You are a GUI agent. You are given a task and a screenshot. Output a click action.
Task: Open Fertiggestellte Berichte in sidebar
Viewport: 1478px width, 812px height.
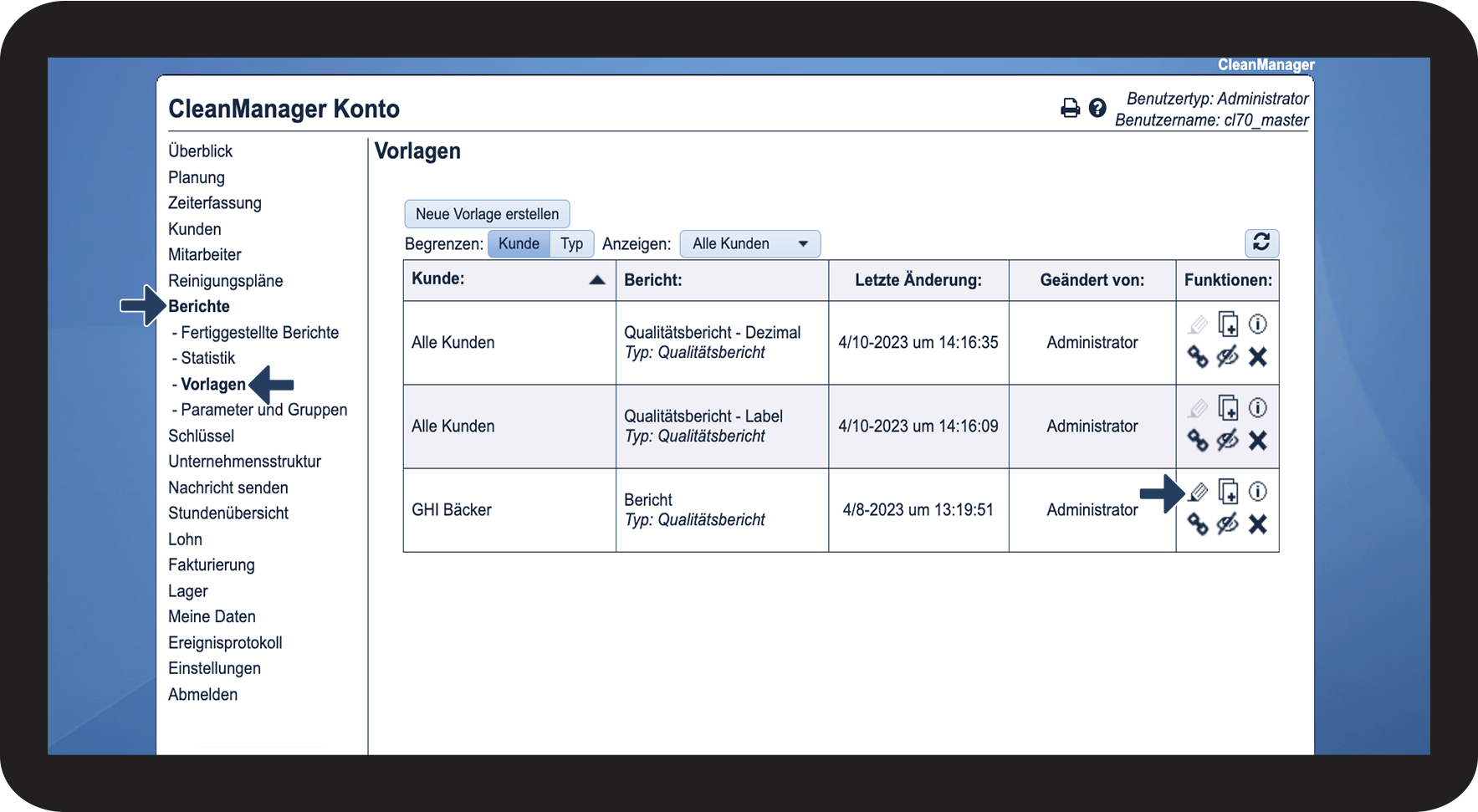coord(259,333)
